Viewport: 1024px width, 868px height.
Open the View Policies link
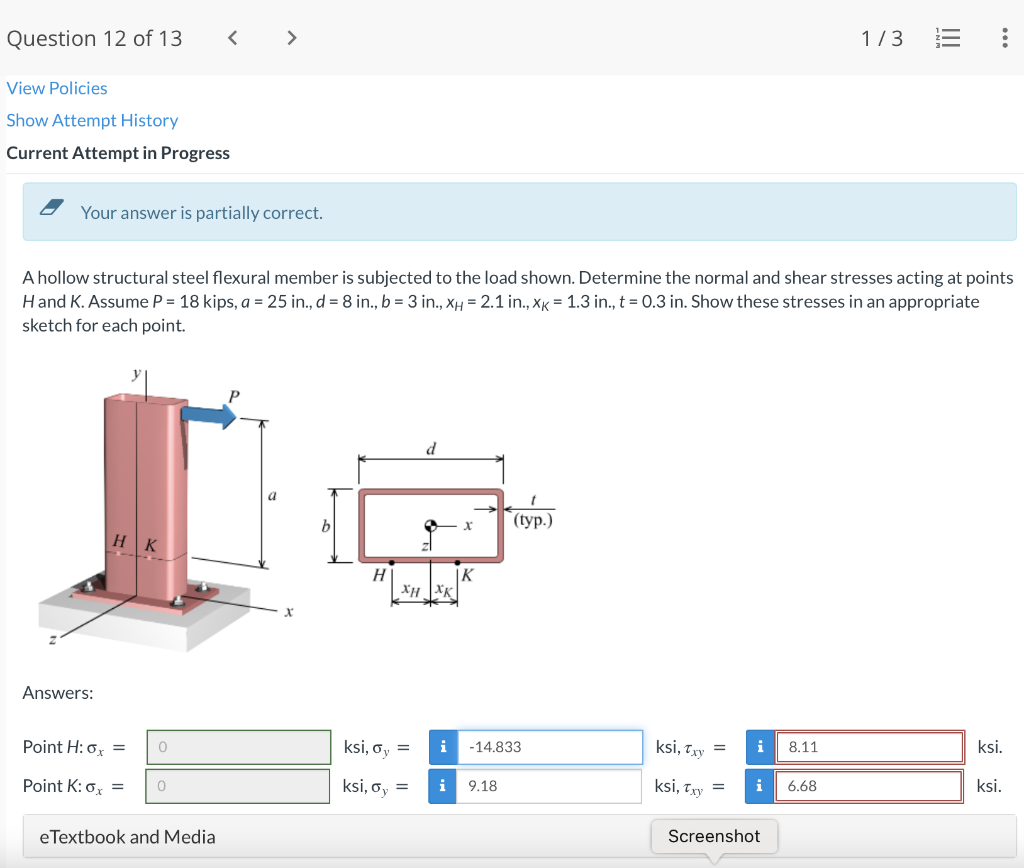point(57,88)
